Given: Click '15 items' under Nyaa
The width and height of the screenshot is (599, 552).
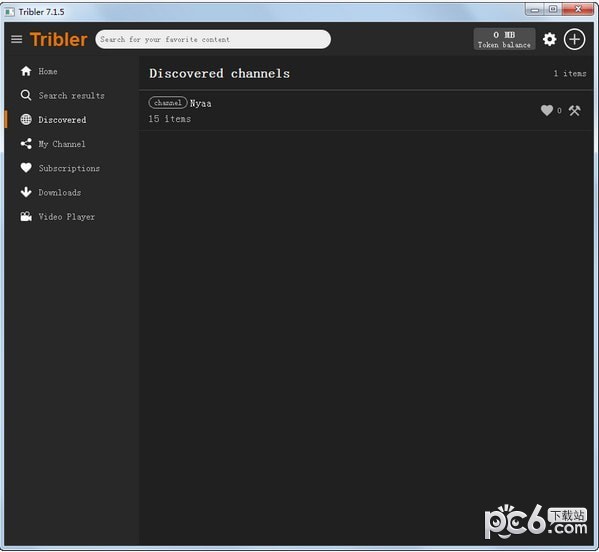Looking at the screenshot, I should click(170, 119).
